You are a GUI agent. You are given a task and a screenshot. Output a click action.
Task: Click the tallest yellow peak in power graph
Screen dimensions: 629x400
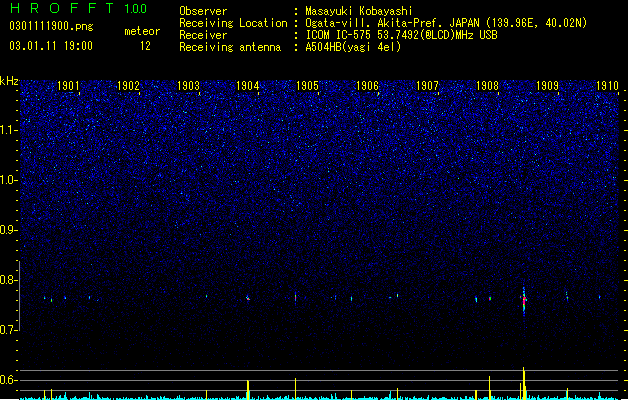523,383
